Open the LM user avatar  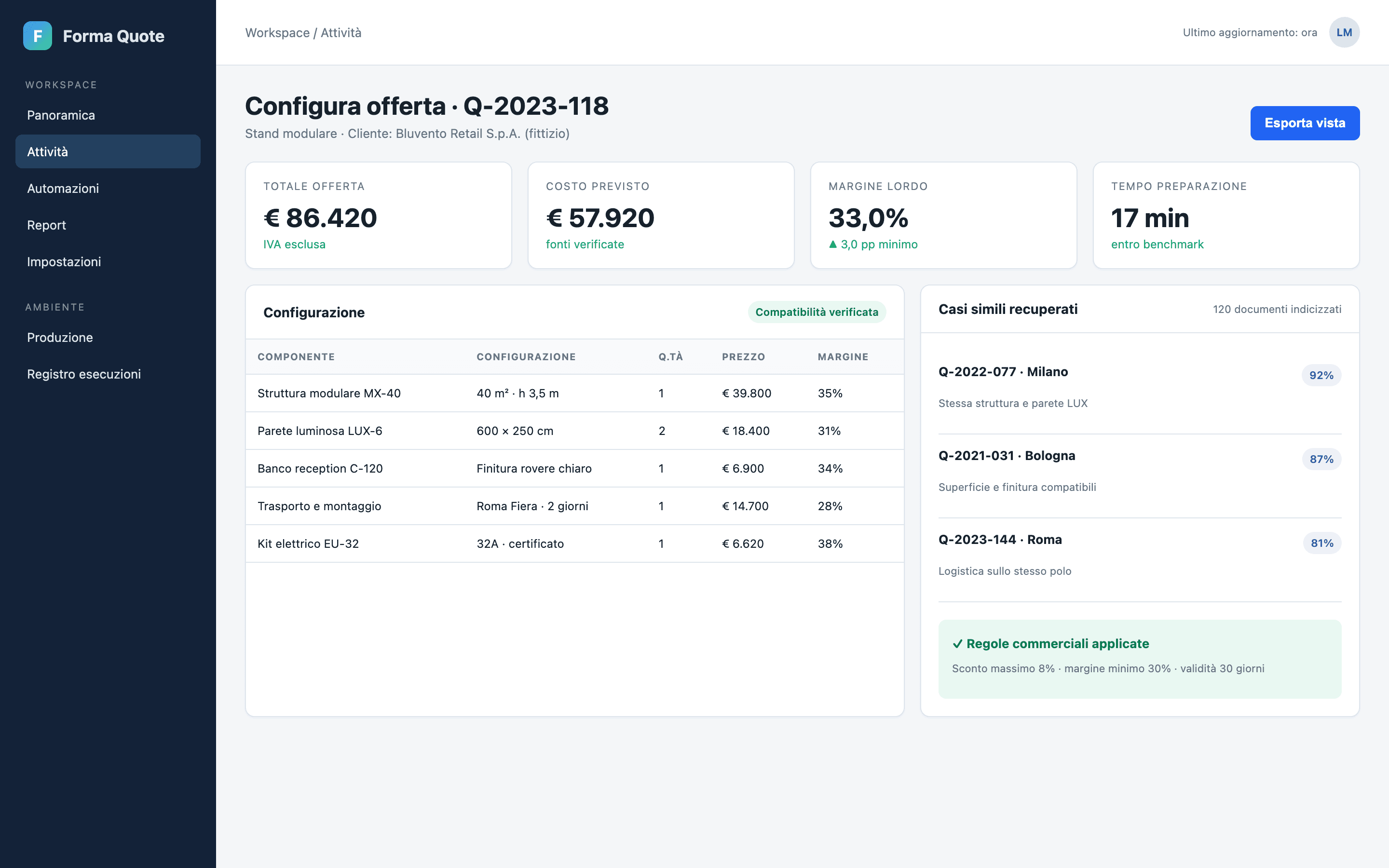(1344, 33)
